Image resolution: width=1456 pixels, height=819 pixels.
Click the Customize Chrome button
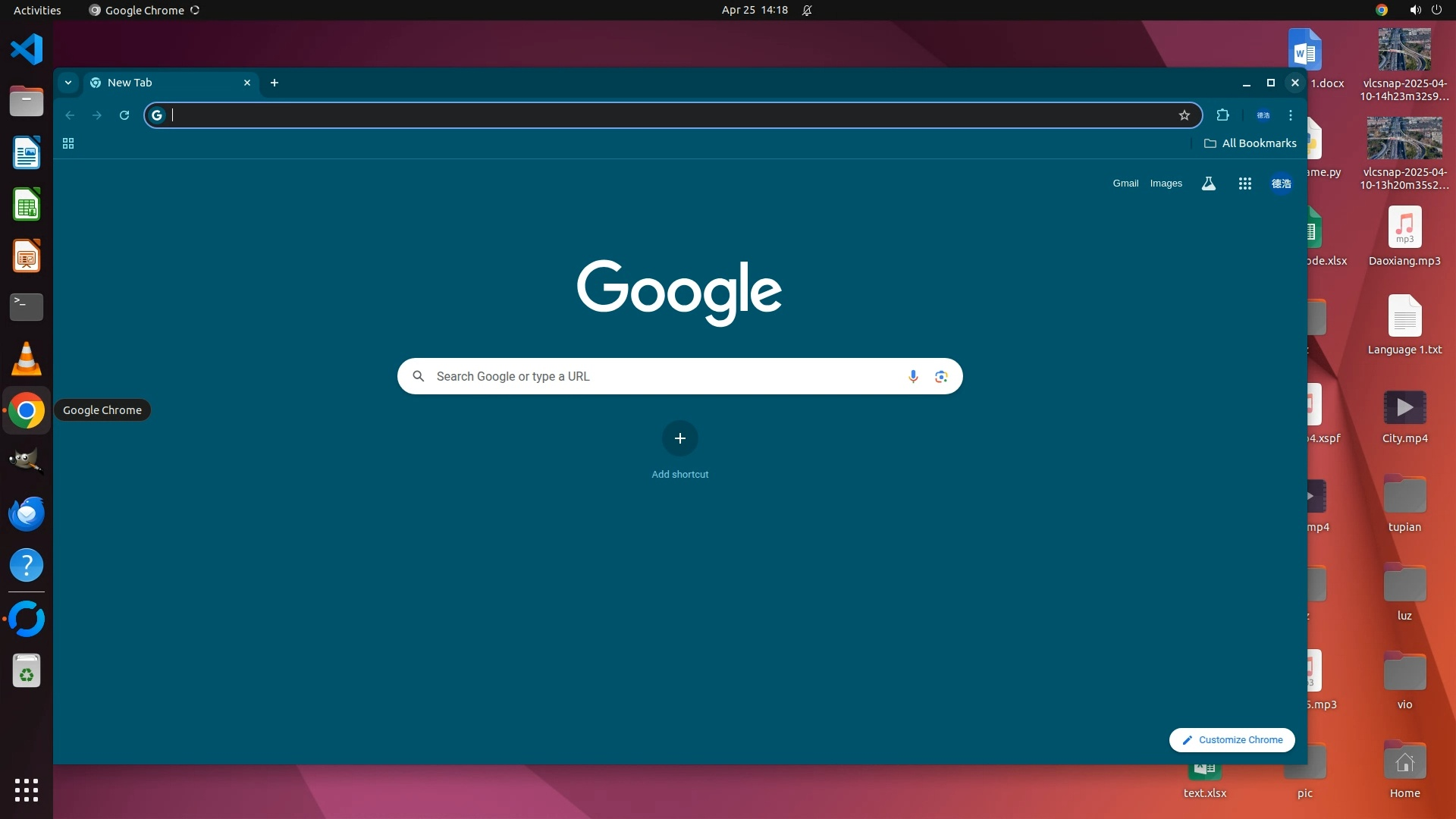point(1232,739)
